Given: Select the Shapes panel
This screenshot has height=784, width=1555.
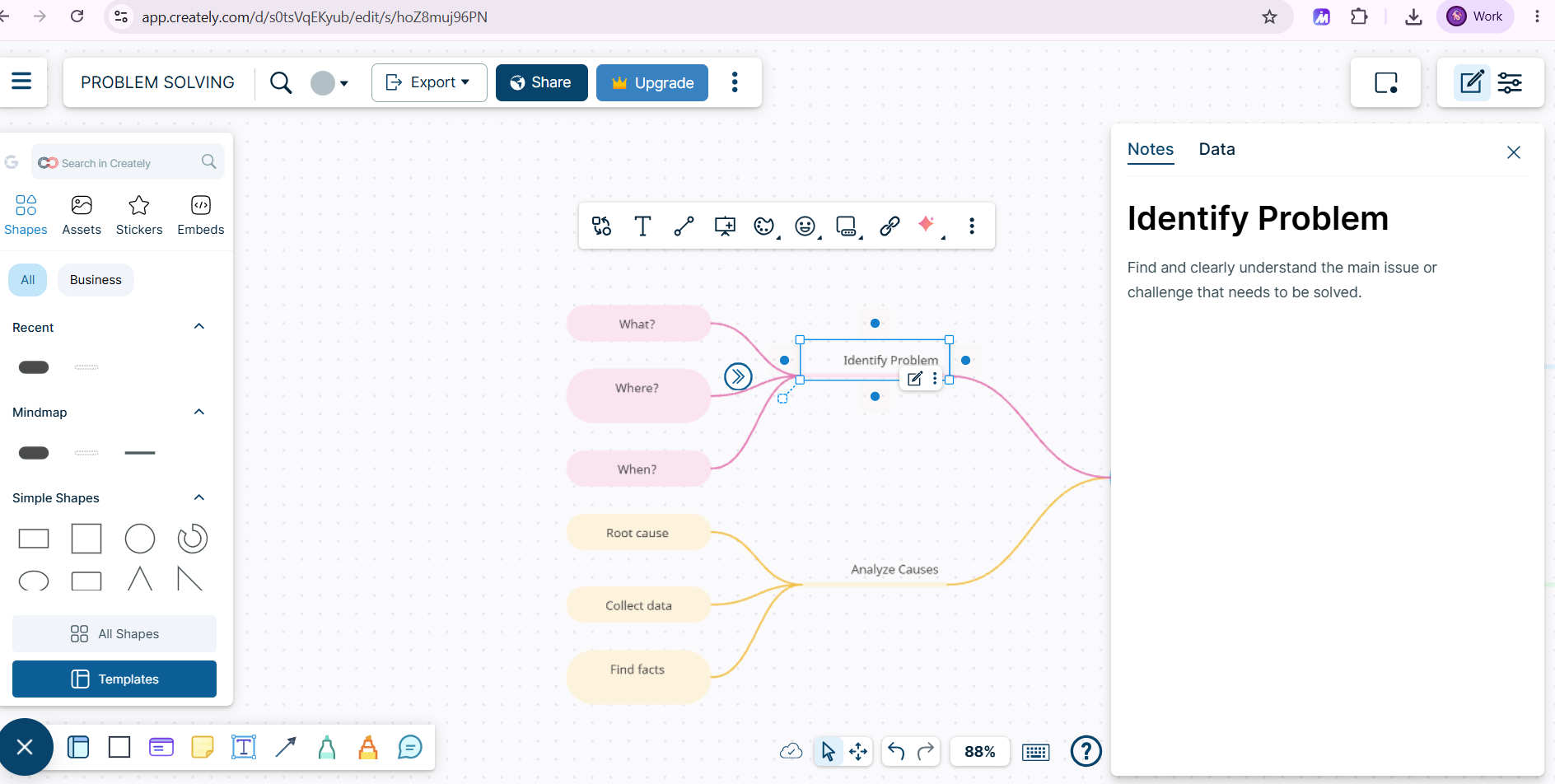Looking at the screenshot, I should [x=26, y=215].
